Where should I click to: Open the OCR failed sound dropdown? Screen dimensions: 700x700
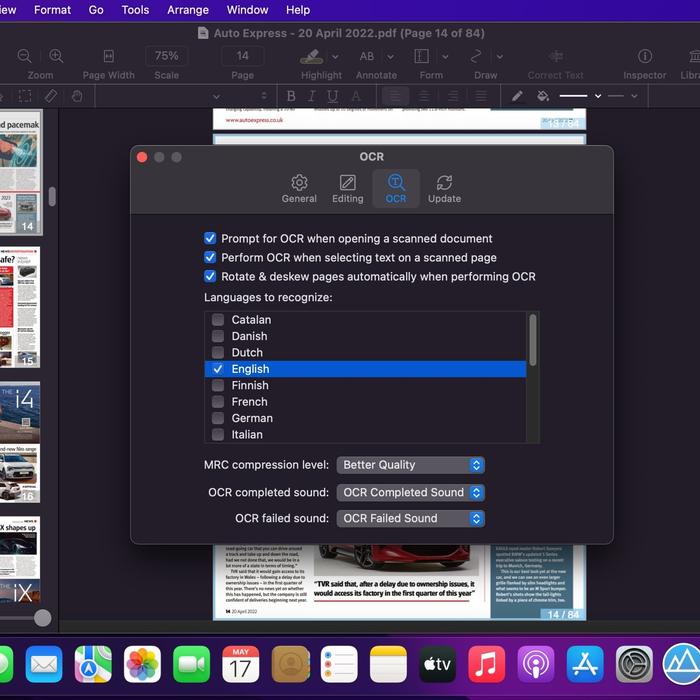[410, 518]
